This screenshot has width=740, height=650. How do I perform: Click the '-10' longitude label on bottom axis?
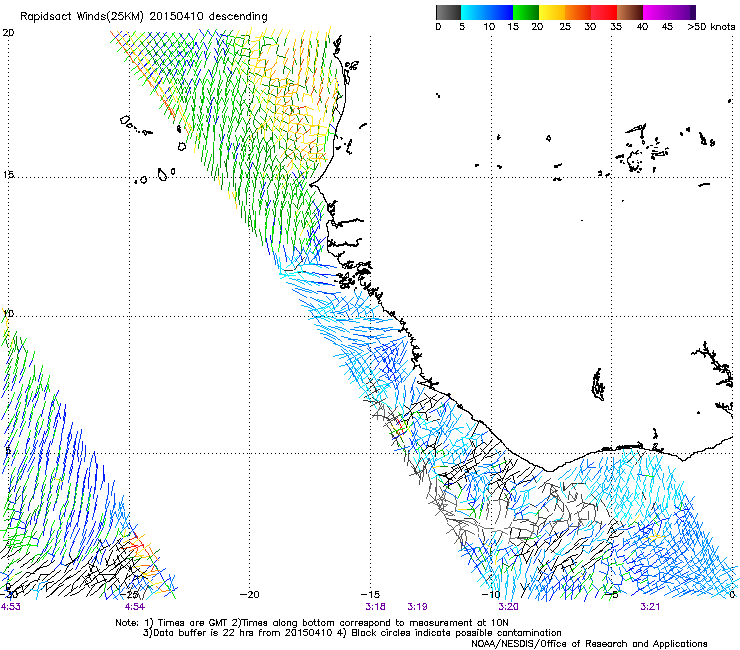point(491,595)
